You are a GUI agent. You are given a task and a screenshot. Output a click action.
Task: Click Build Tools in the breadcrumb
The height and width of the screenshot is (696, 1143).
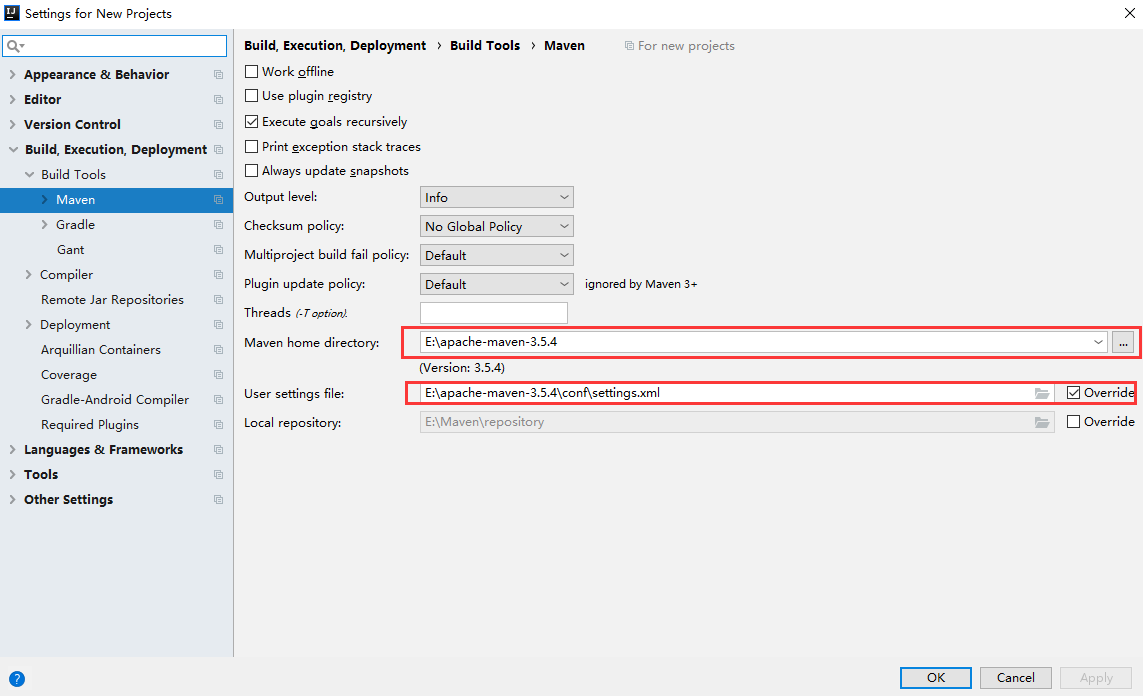click(485, 46)
